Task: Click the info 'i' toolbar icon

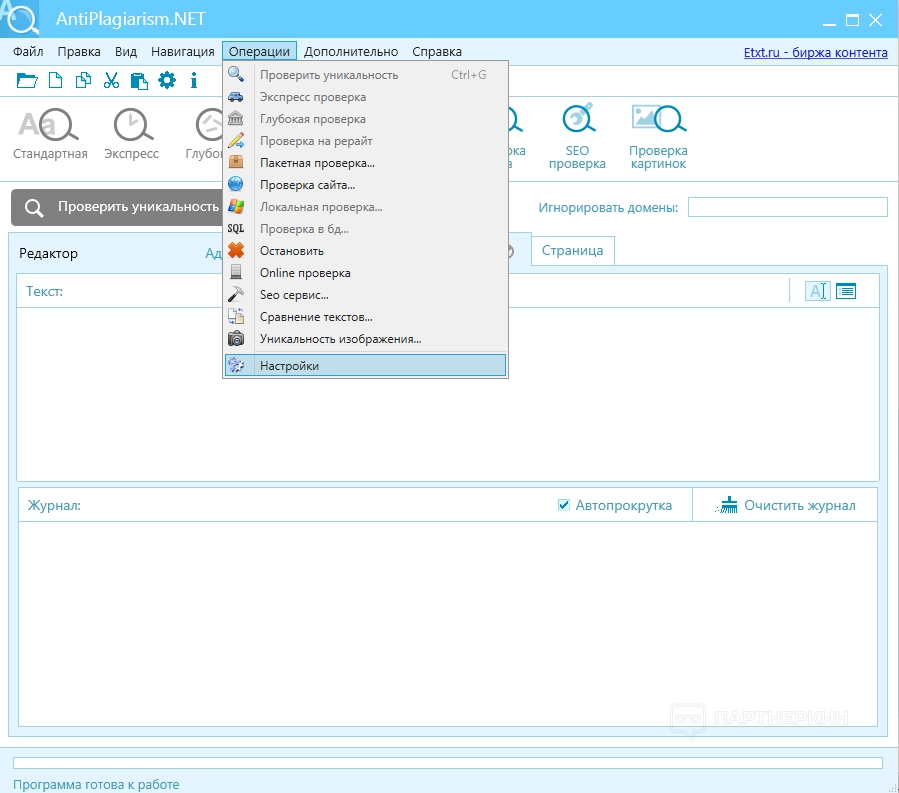Action: coord(193,80)
